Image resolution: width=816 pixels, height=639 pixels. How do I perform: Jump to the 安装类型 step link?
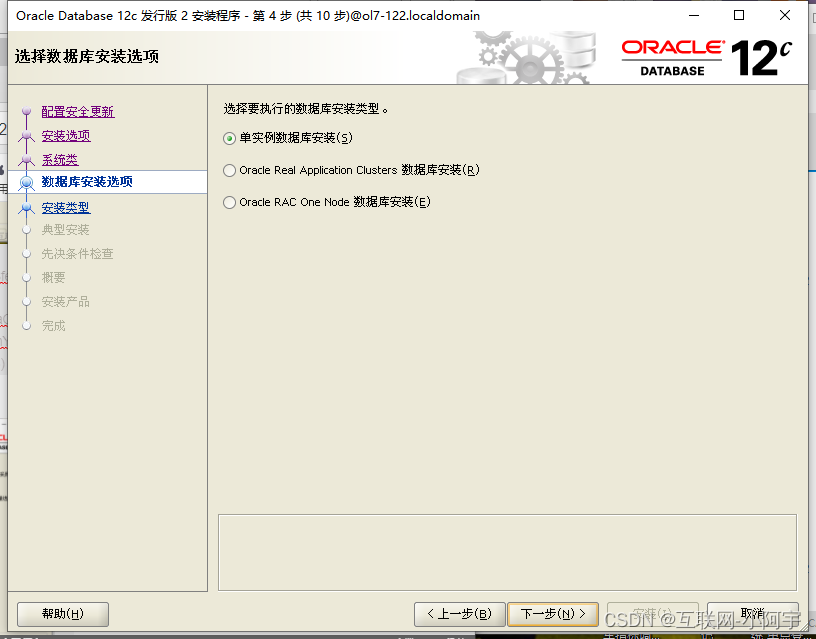[66, 208]
